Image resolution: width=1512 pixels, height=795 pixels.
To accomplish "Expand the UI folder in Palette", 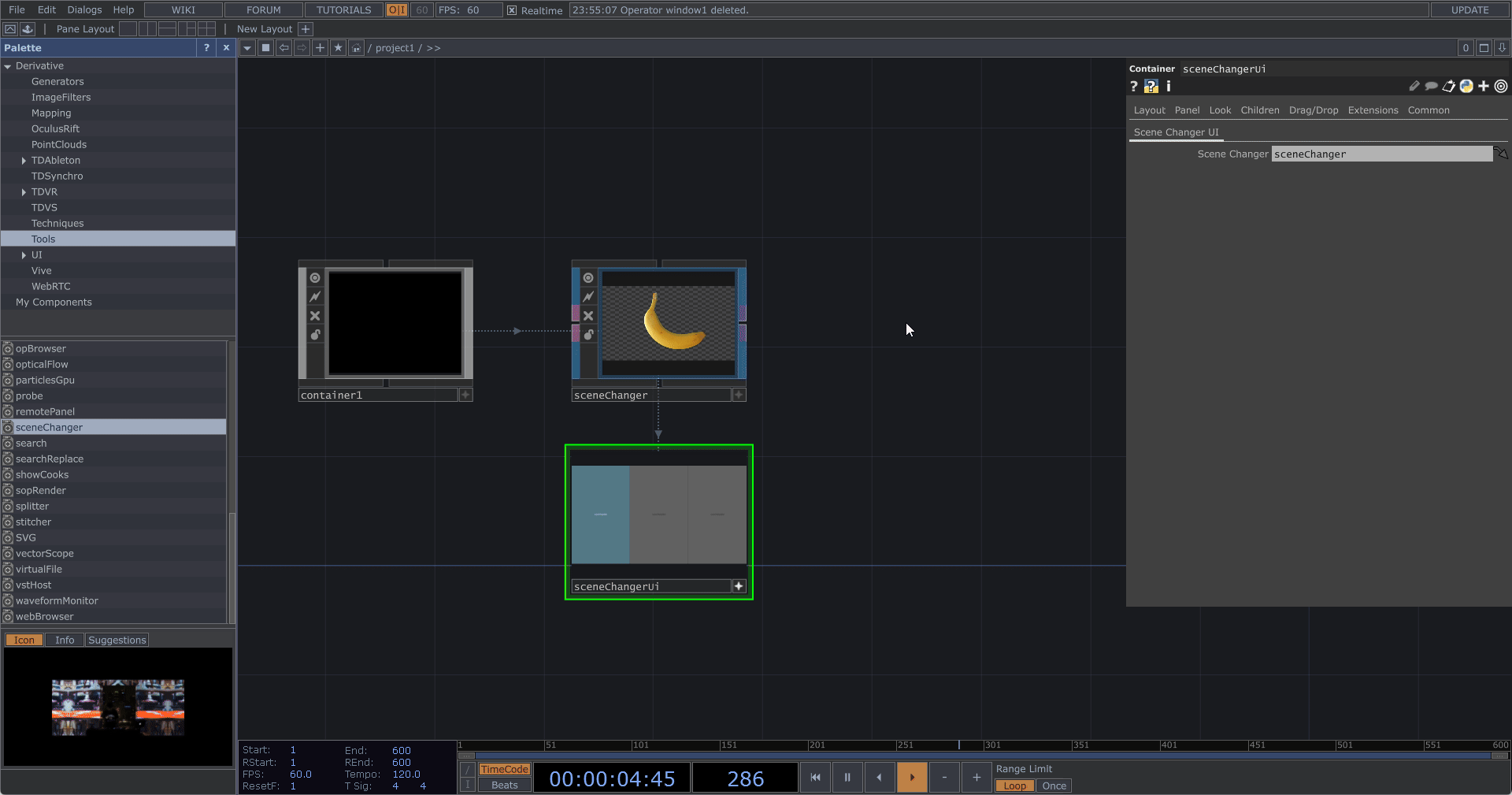I will 24,255.
